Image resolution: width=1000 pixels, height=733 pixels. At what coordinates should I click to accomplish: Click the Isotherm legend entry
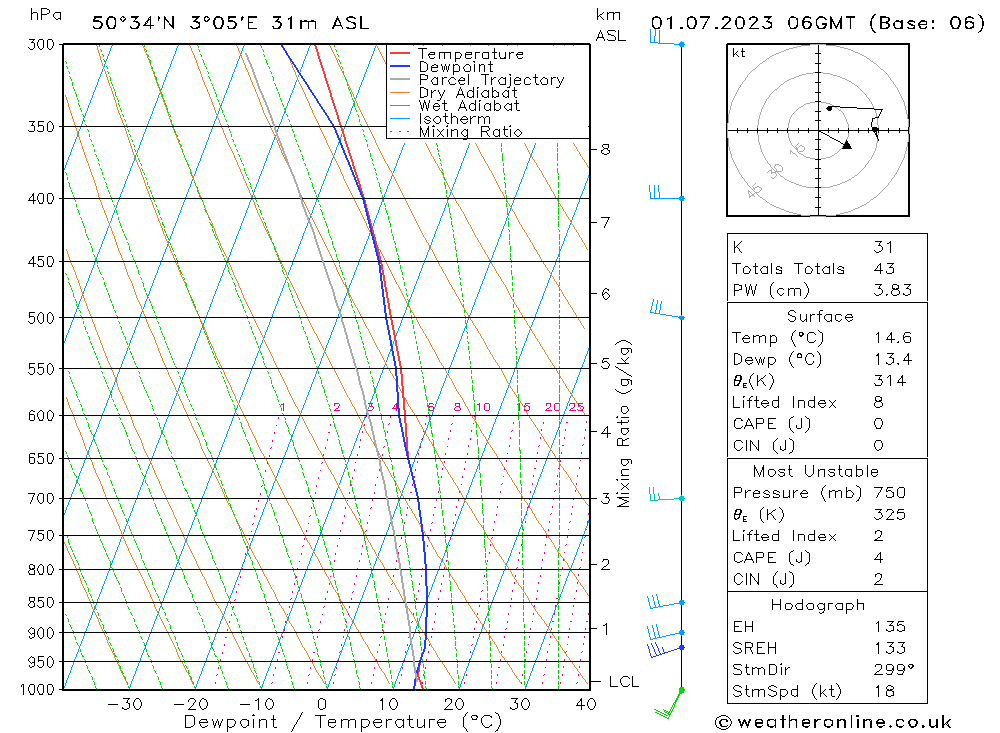click(x=440, y=119)
